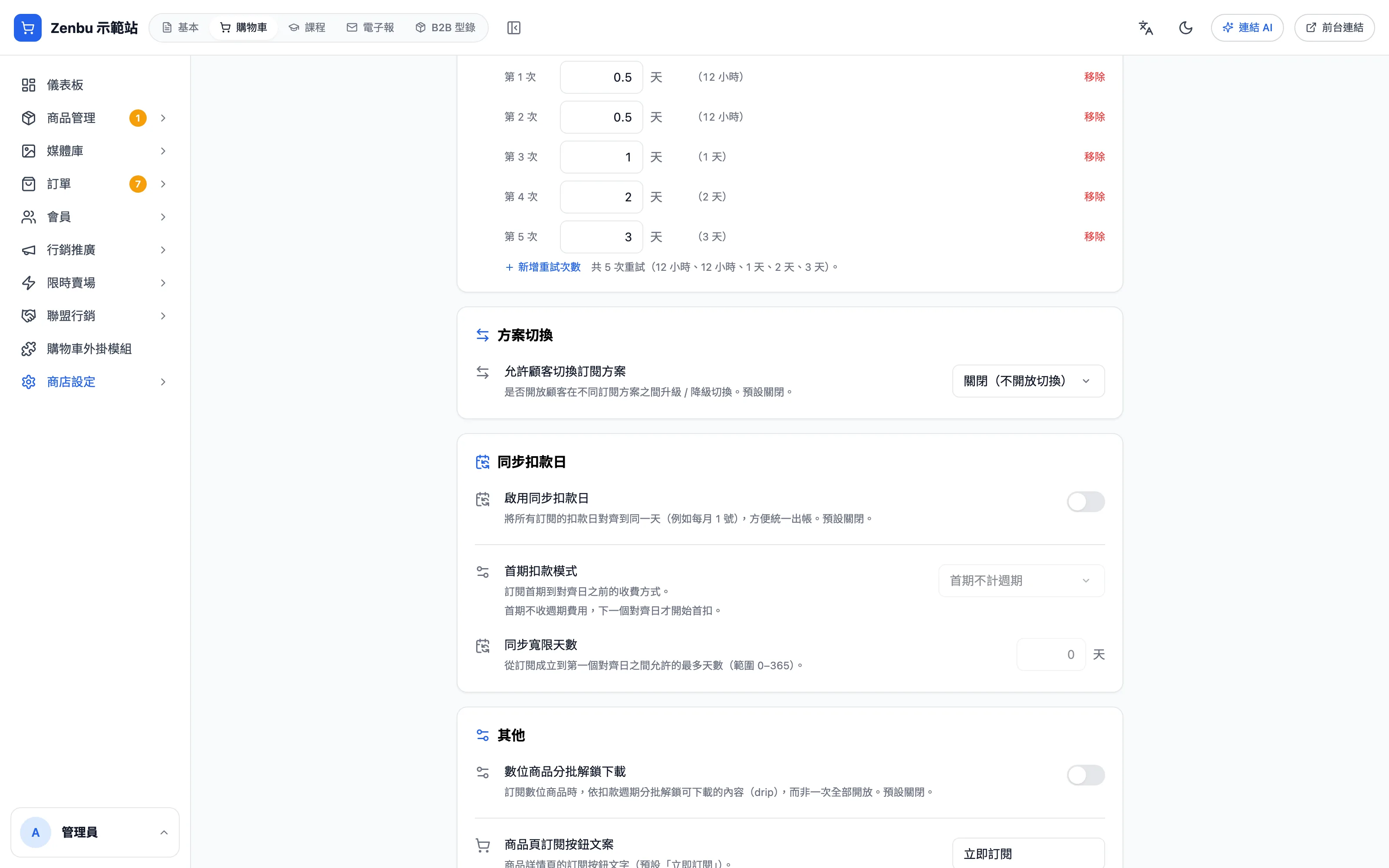Collapse sidebar with panel toggle icon
Viewport: 1389px width, 868px height.
coord(513,27)
